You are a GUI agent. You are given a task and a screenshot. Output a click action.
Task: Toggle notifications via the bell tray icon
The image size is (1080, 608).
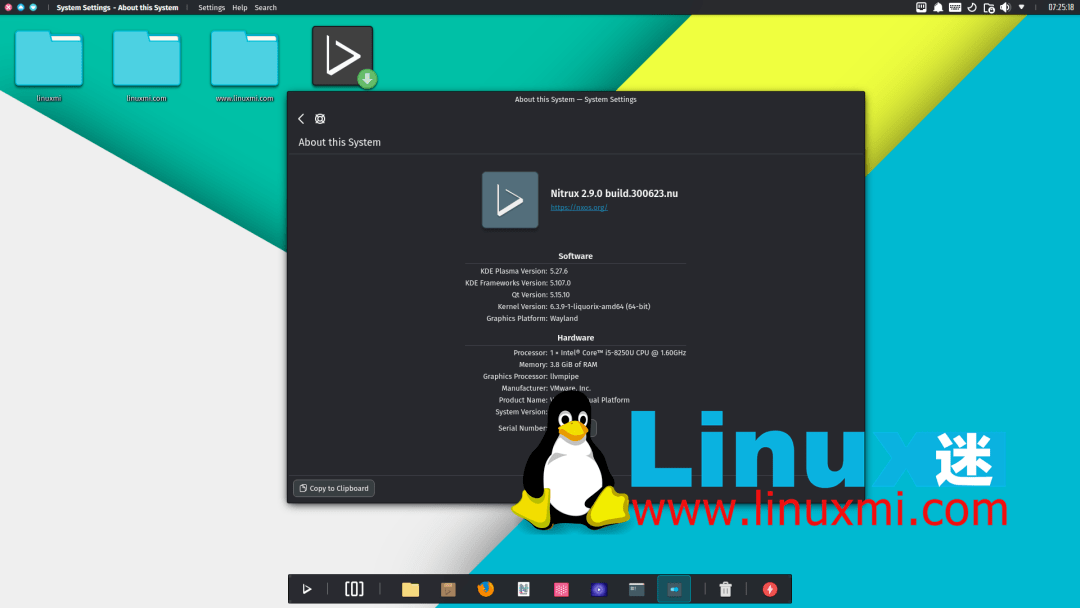(x=938, y=7)
